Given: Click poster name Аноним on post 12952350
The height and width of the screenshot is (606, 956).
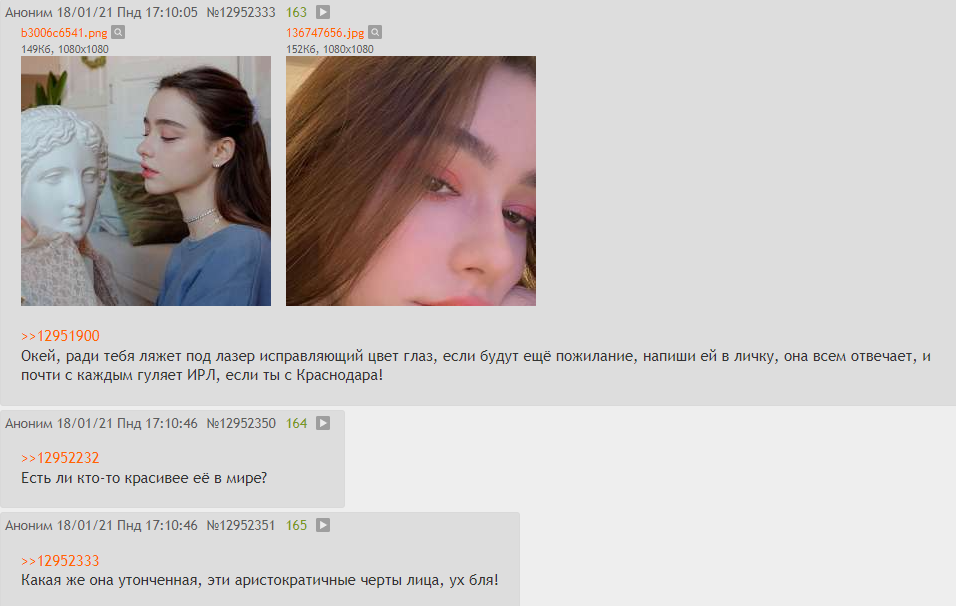Looking at the screenshot, I should (x=29, y=423).
